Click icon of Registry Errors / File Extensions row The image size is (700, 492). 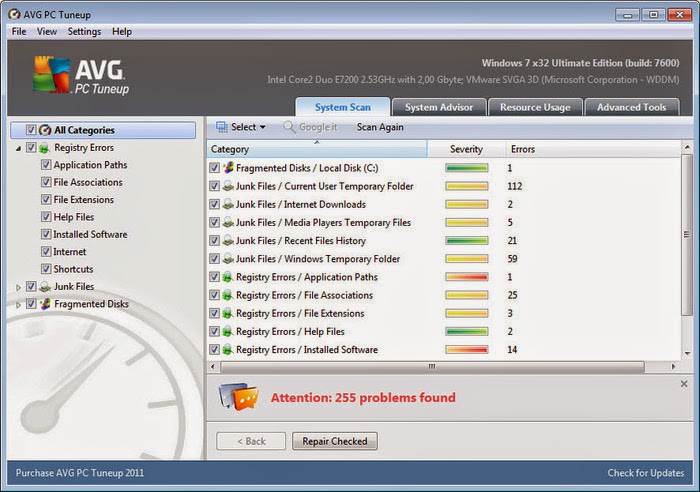coord(228,313)
